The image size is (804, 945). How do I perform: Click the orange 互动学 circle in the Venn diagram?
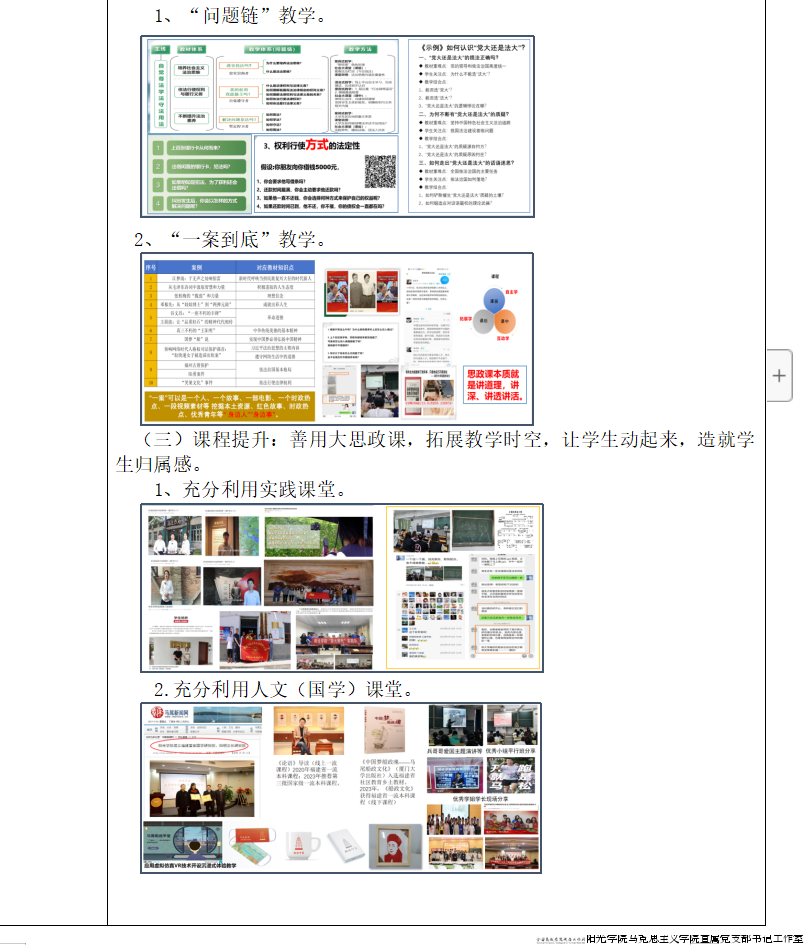[x=504, y=323]
